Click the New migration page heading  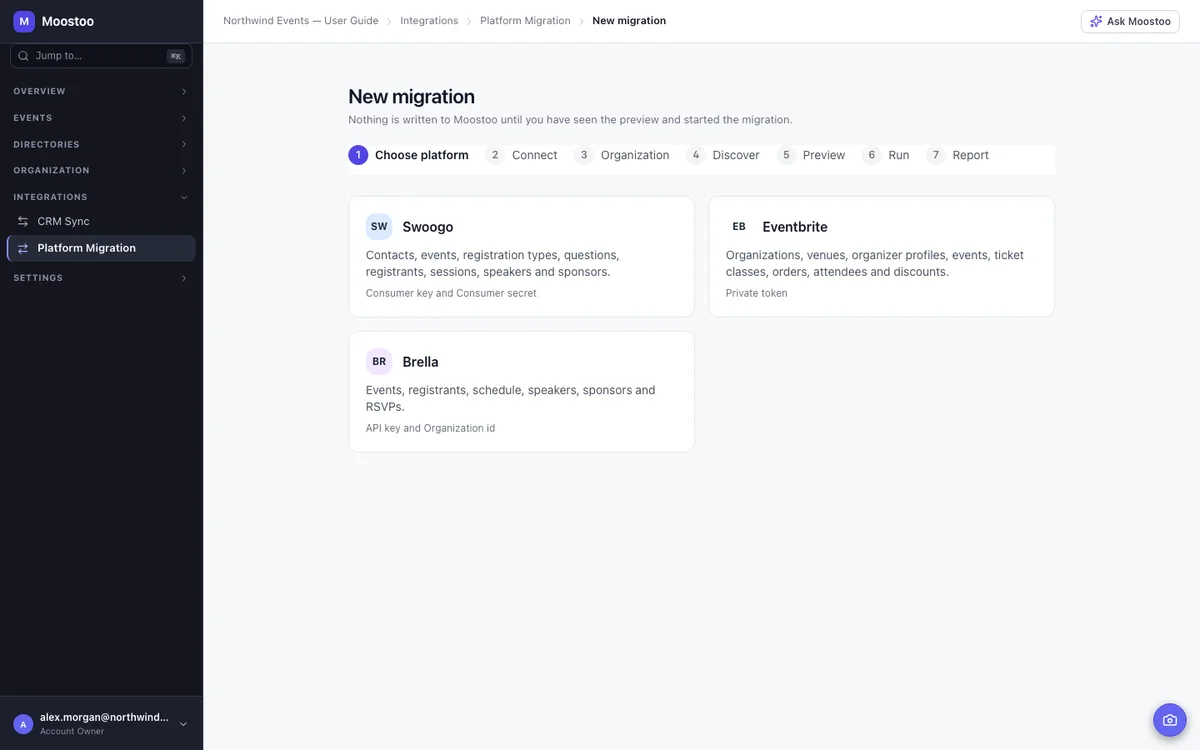411,97
